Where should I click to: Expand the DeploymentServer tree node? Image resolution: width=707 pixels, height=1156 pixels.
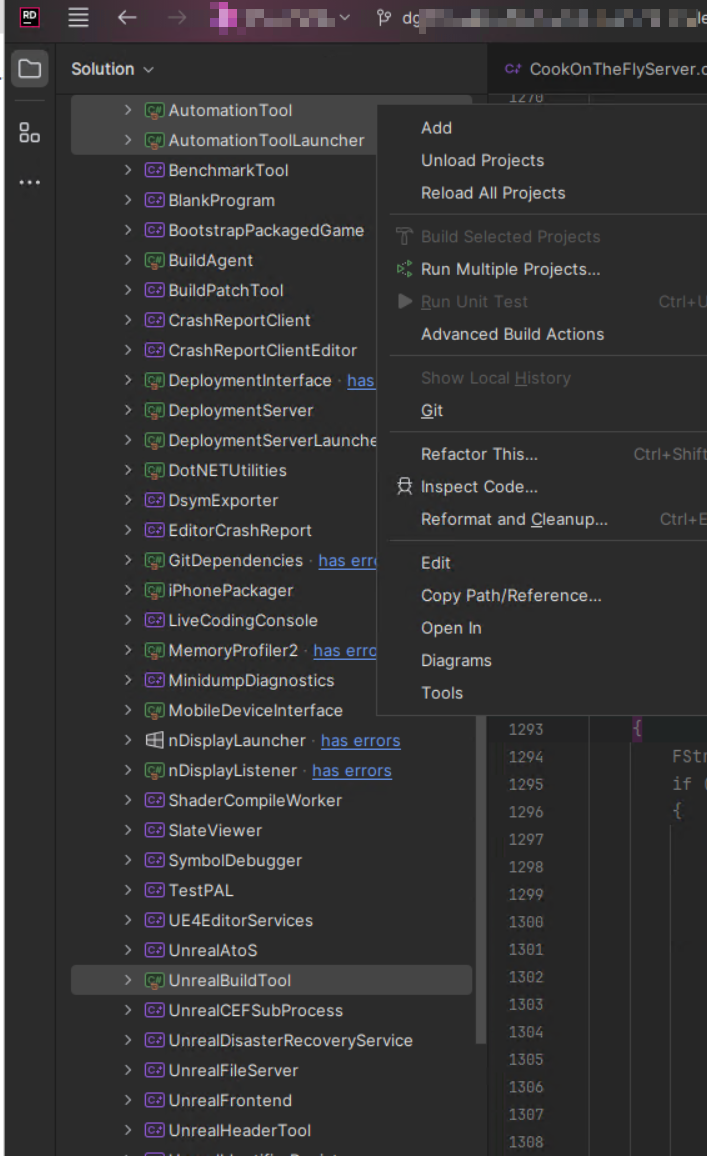click(x=128, y=410)
